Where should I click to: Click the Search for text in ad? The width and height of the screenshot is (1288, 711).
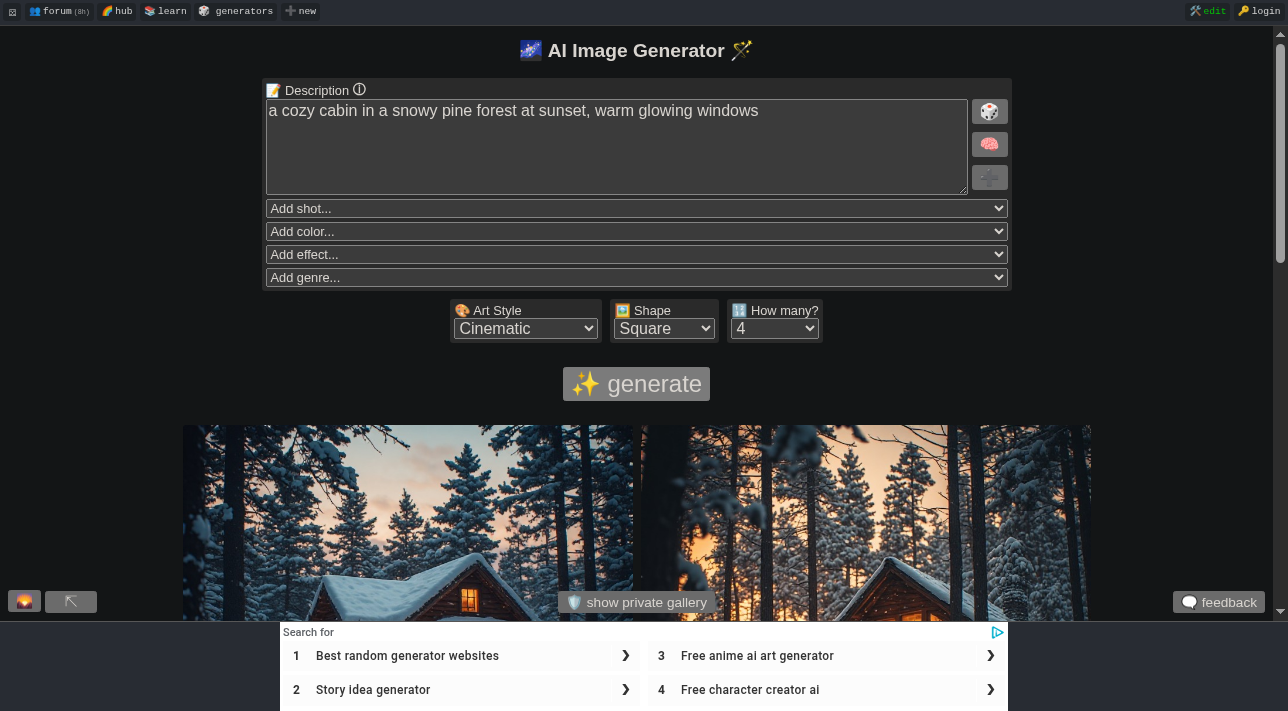[308, 632]
